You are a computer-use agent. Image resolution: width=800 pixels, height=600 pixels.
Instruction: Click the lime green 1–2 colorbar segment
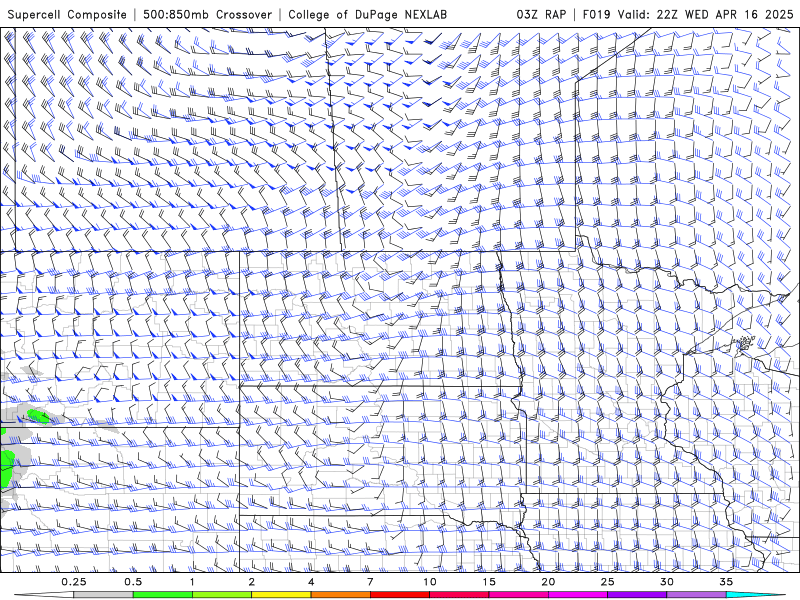coord(221,595)
